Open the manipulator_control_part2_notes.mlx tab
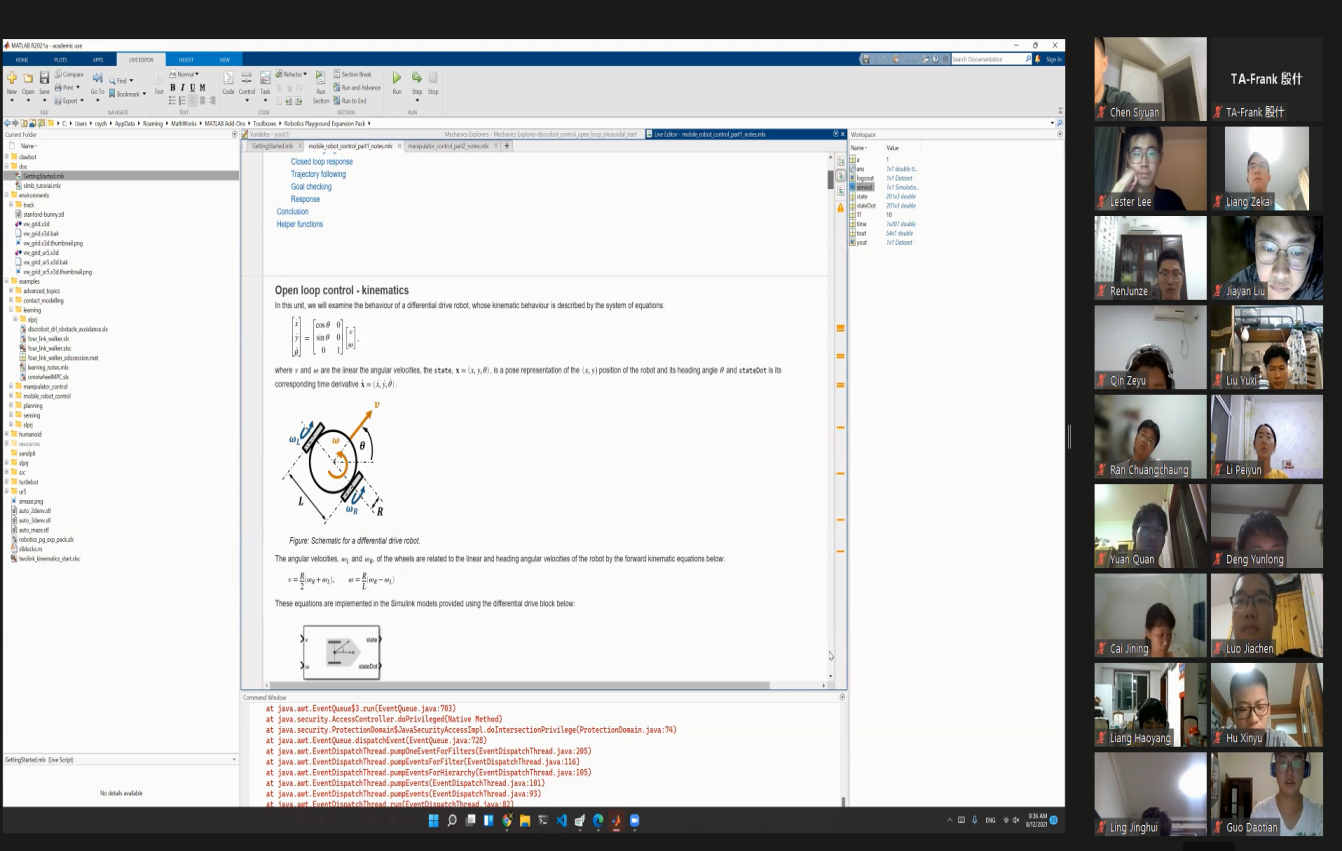Screen dimensions: 1342x851 pyautogui.click(x=448, y=146)
